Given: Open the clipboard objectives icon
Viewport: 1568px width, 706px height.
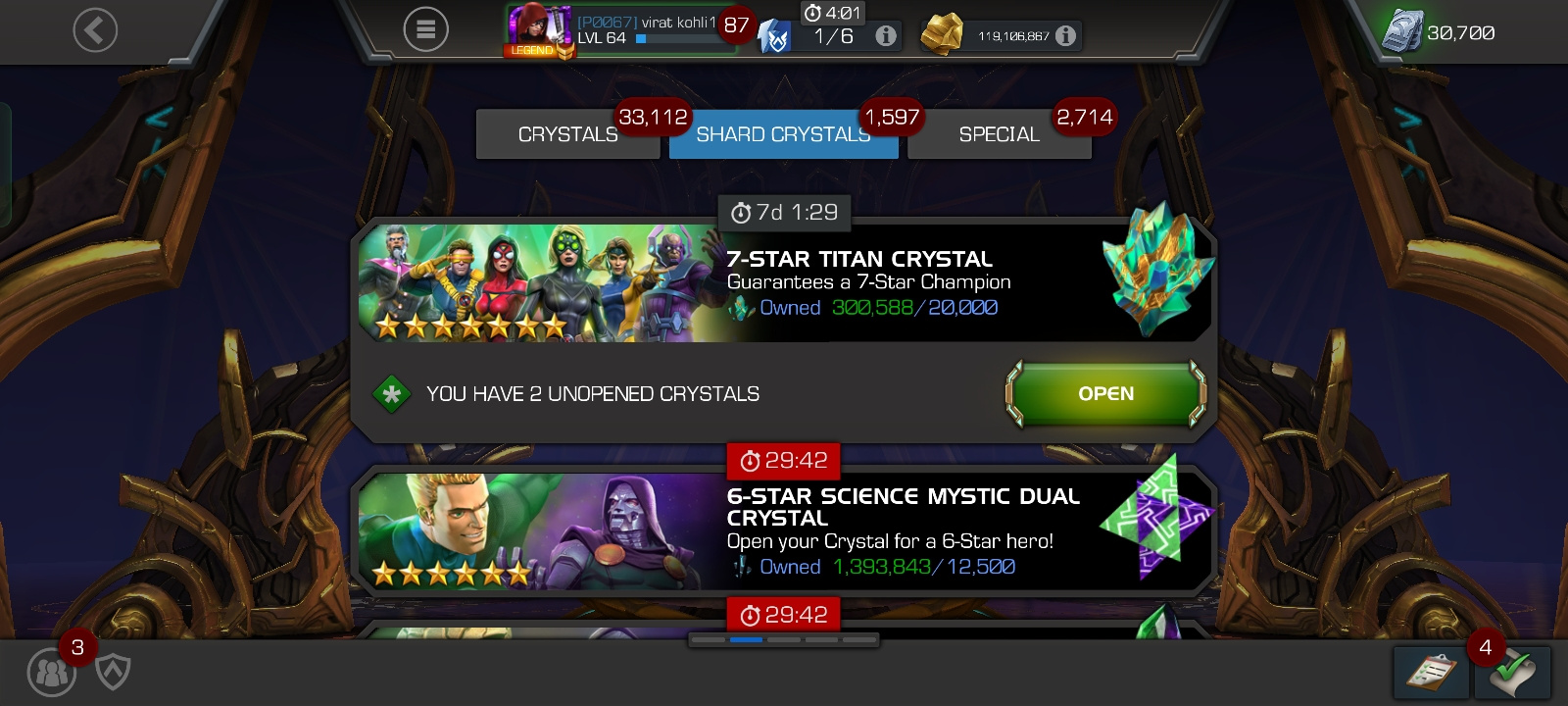Looking at the screenshot, I should 1432,672.
